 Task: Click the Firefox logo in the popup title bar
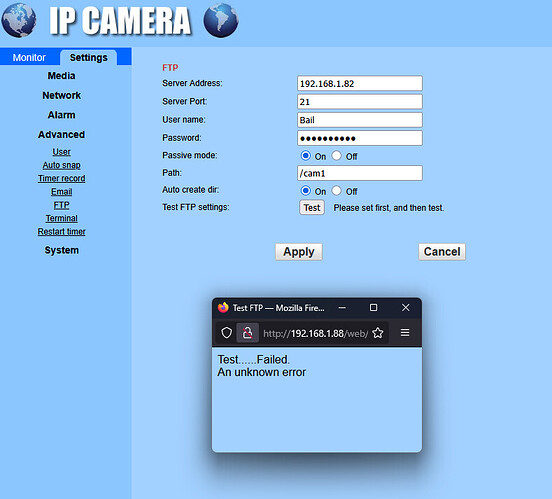pyautogui.click(x=223, y=307)
